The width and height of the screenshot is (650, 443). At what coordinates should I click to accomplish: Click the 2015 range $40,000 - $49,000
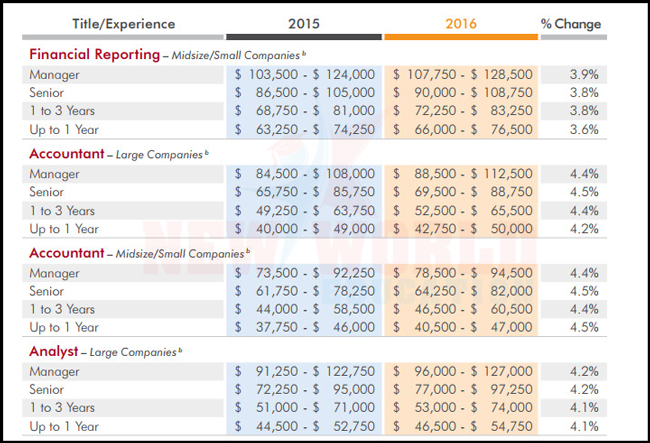point(305,229)
